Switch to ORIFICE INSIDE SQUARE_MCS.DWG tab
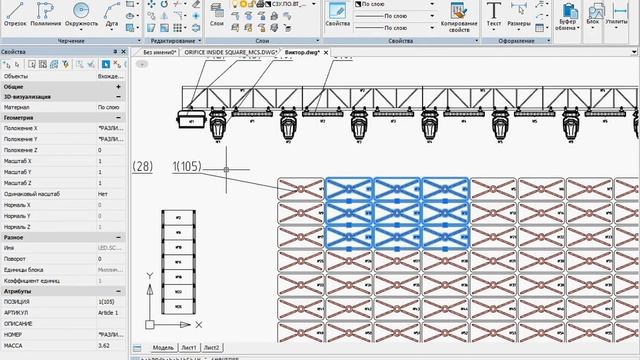The height and width of the screenshot is (360, 640). pyautogui.click(x=230, y=52)
